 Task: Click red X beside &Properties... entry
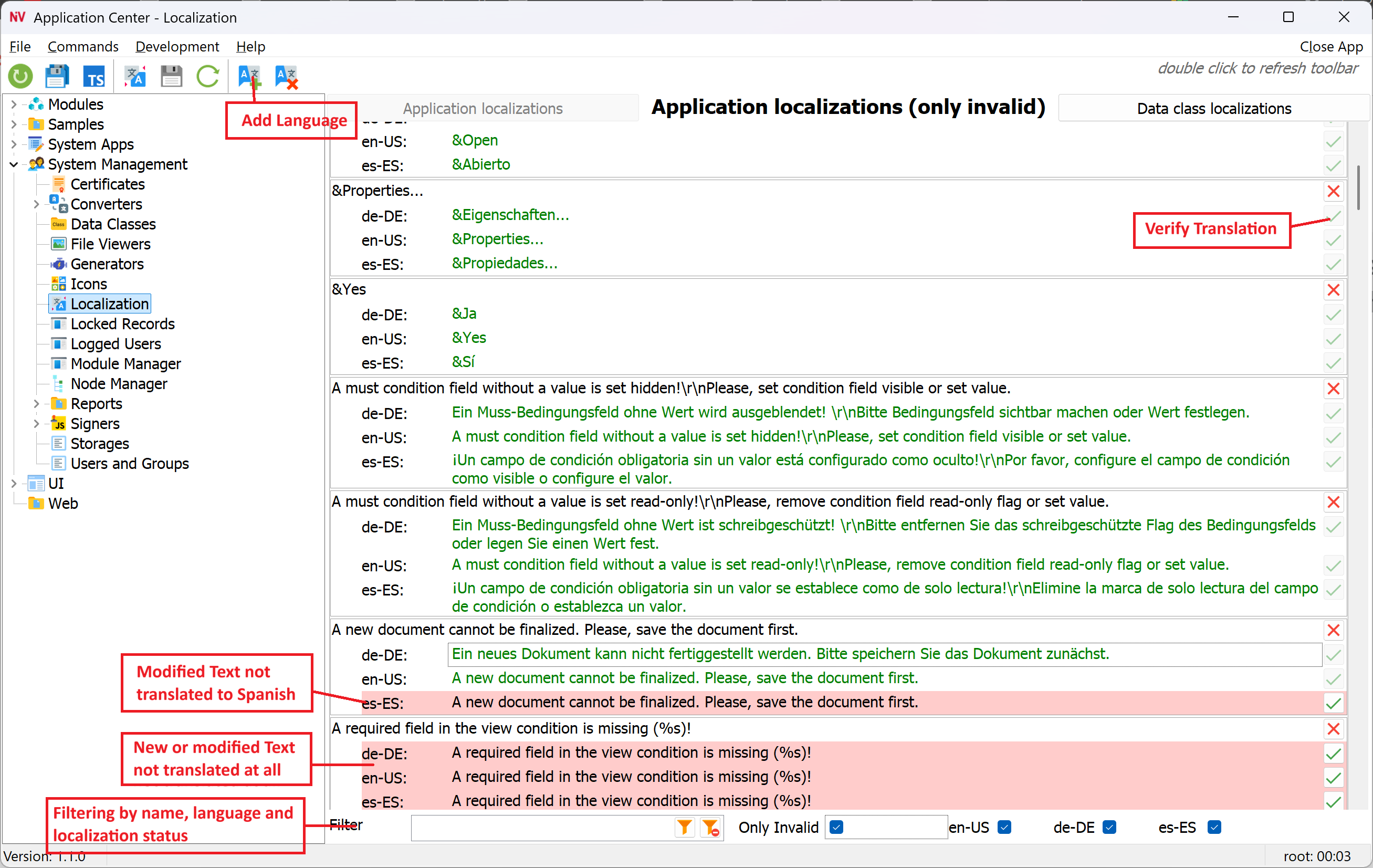[x=1333, y=192]
